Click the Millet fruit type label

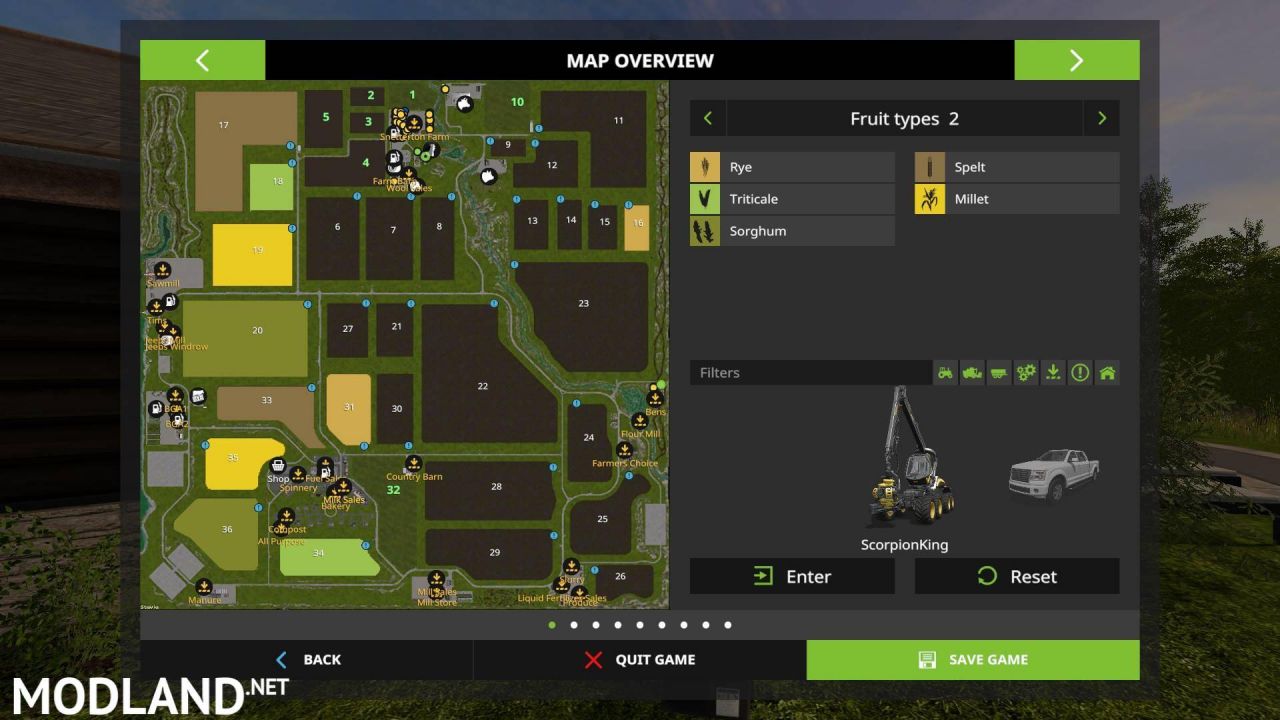971,199
